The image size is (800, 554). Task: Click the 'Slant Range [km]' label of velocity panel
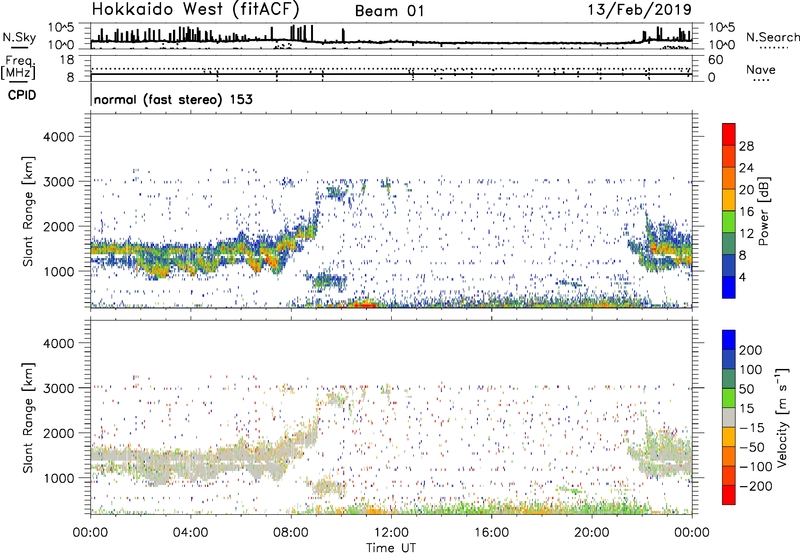click(28, 418)
